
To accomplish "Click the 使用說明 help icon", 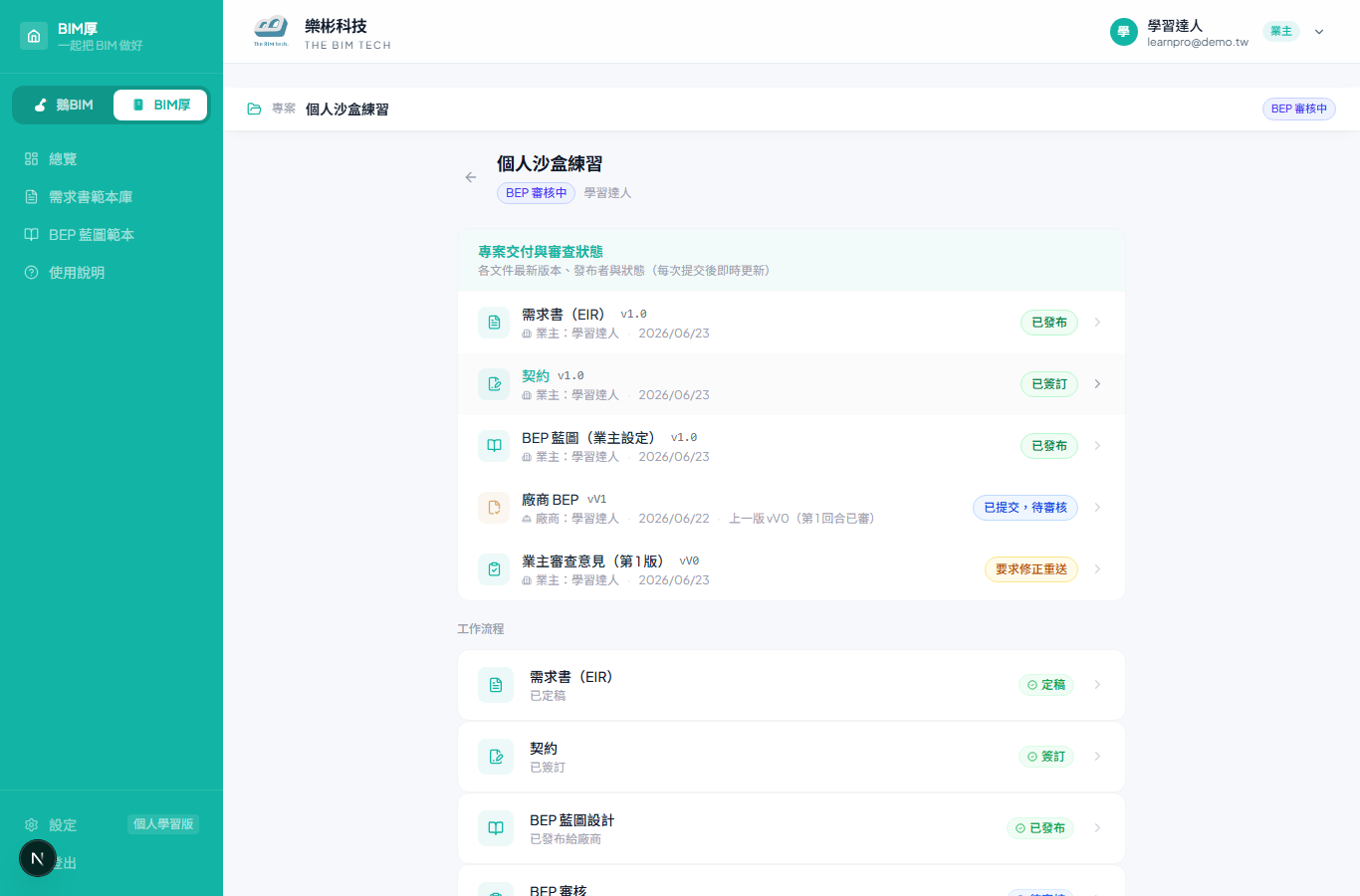I will [31, 273].
